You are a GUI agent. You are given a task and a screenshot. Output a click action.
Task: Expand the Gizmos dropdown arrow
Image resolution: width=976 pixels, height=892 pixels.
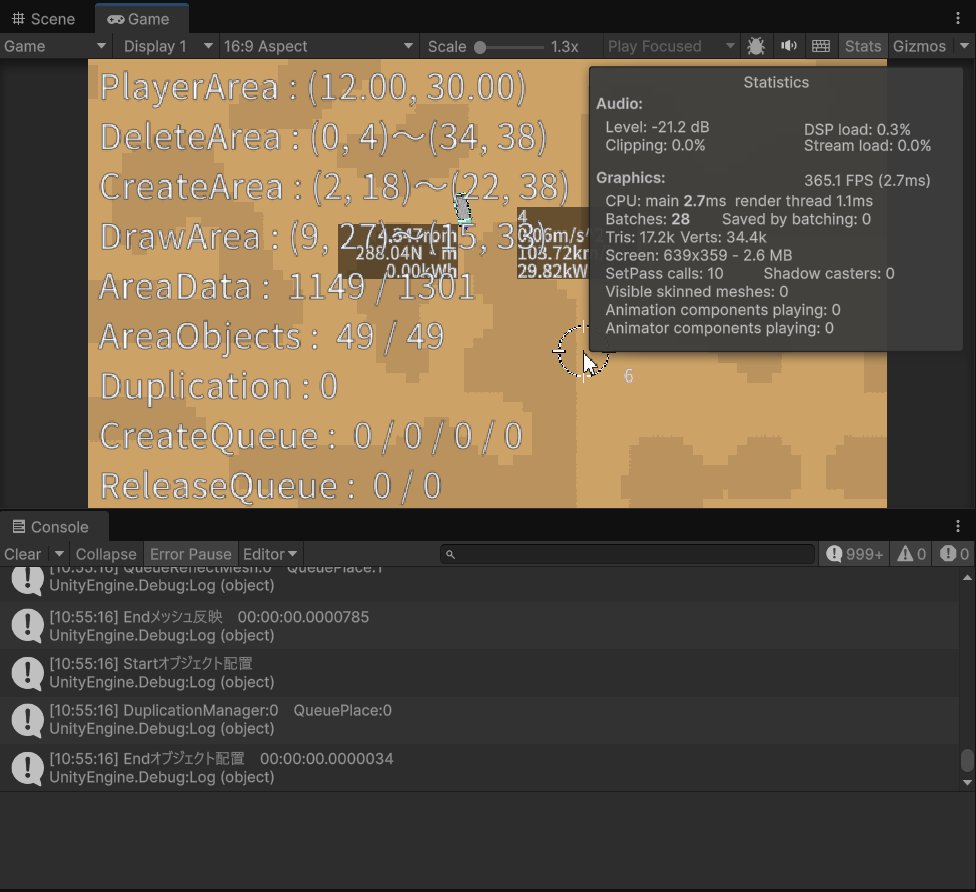(964, 46)
